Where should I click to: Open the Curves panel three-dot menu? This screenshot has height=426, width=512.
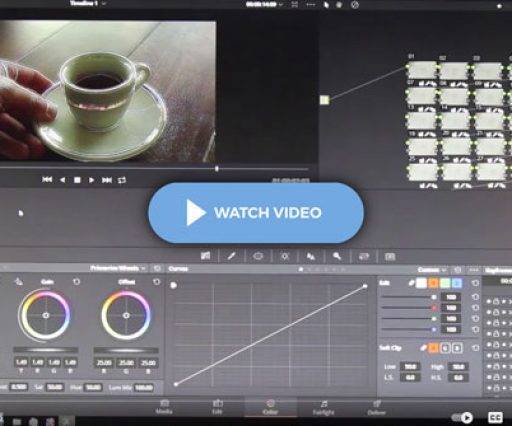[474, 269]
